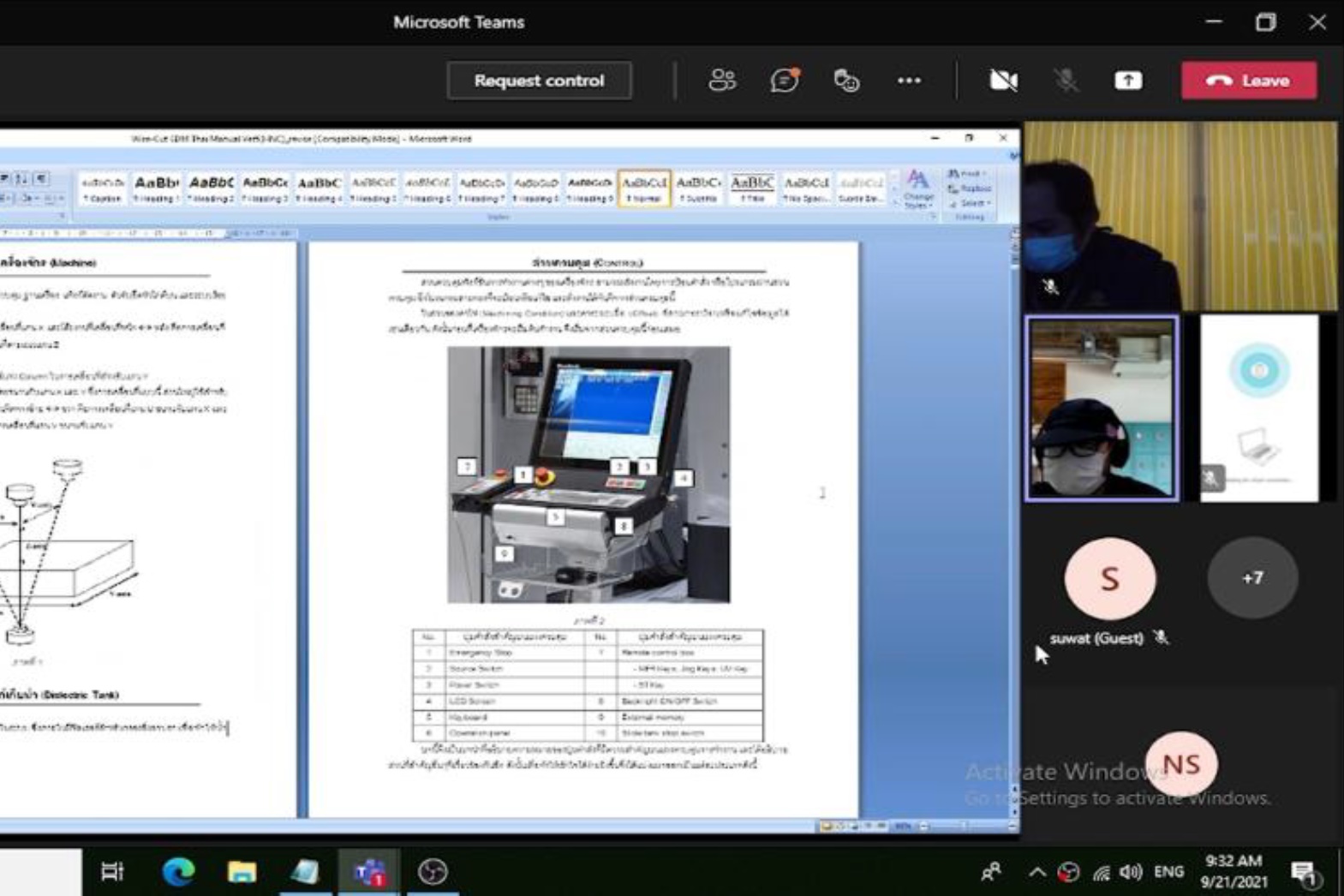Open the More actions ellipsis menu
This screenshot has width=1344, height=896.
pos(909,81)
